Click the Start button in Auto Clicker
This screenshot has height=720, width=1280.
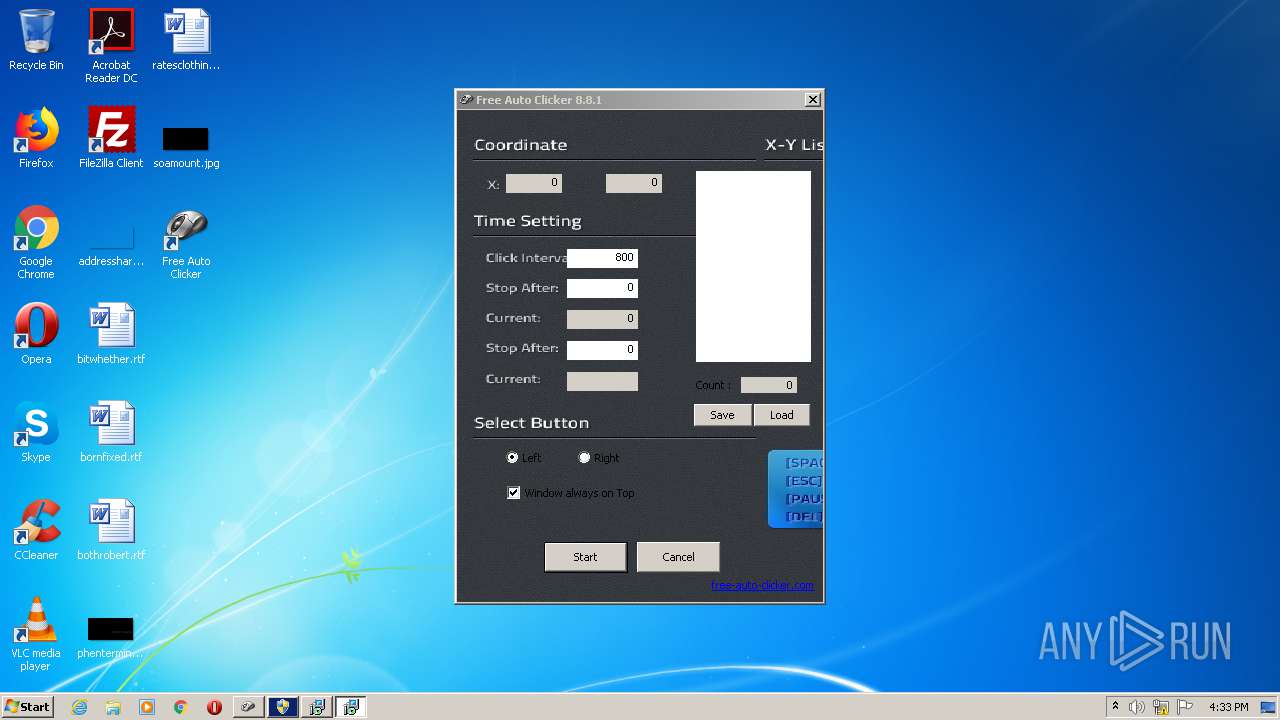(x=585, y=557)
